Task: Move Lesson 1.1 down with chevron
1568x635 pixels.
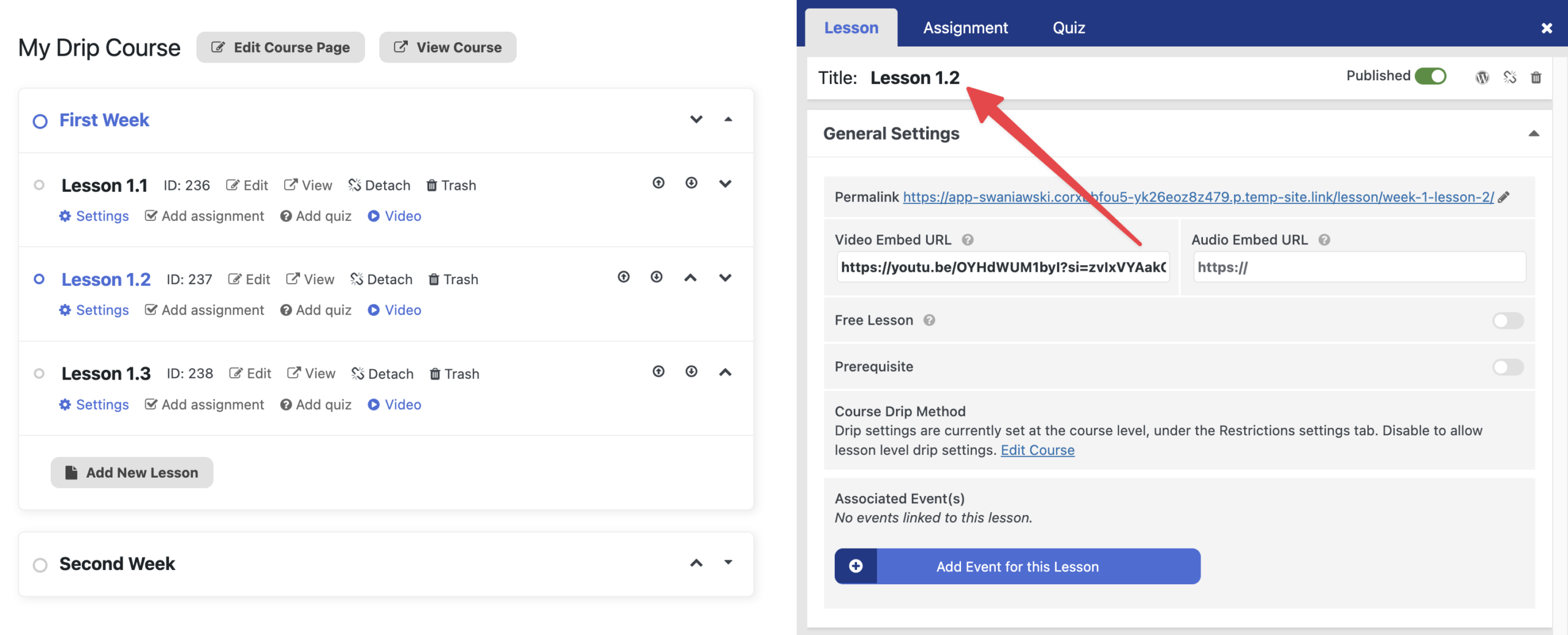Action: (725, 184)
